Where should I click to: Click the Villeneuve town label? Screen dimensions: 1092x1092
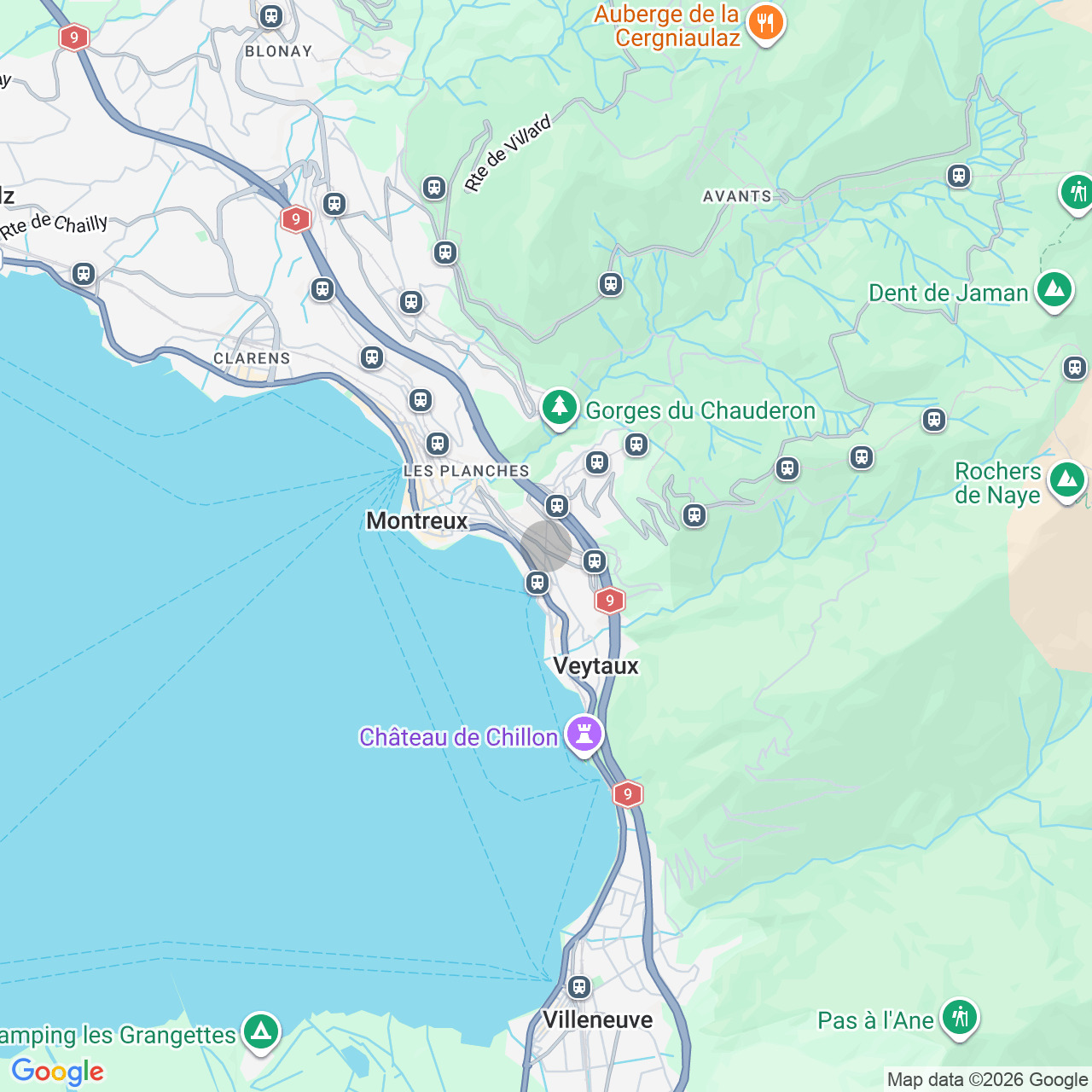598,1019
